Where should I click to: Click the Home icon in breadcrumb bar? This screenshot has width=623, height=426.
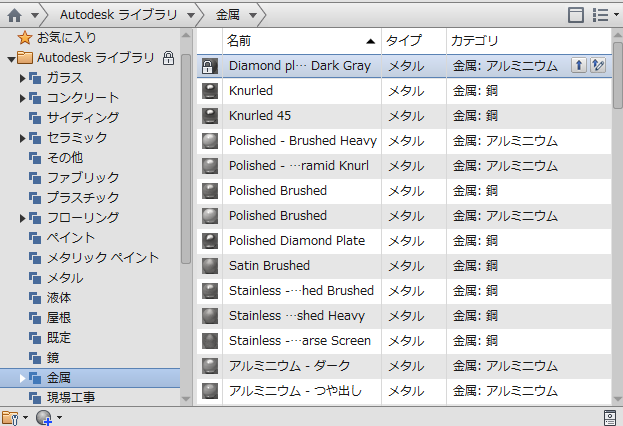[x=14, y=15]
